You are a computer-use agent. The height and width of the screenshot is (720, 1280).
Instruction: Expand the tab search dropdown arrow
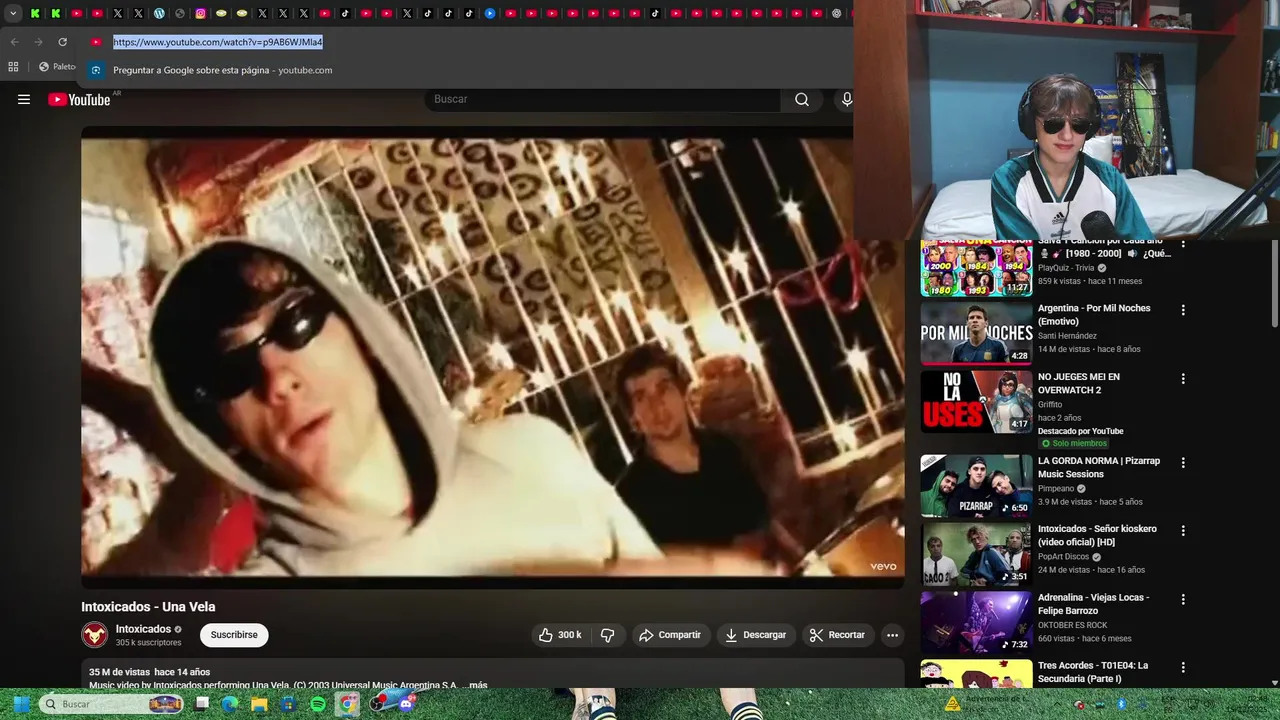[x=13, y=13]
